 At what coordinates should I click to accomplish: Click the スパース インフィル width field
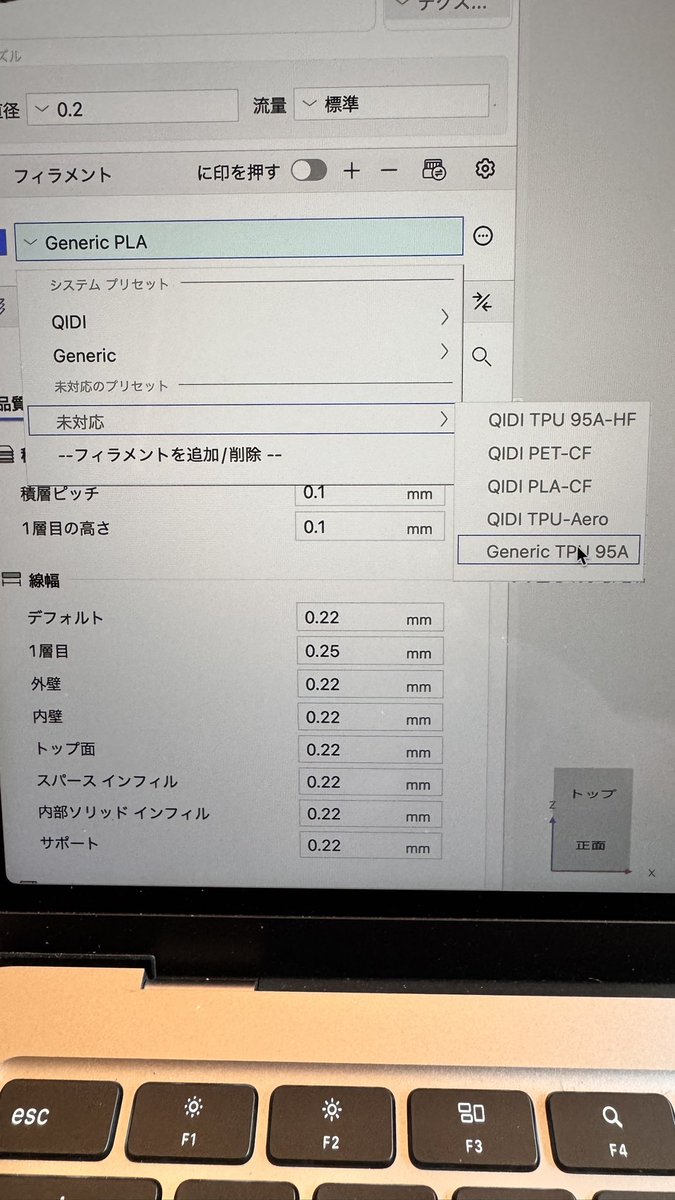click(369, 782)
